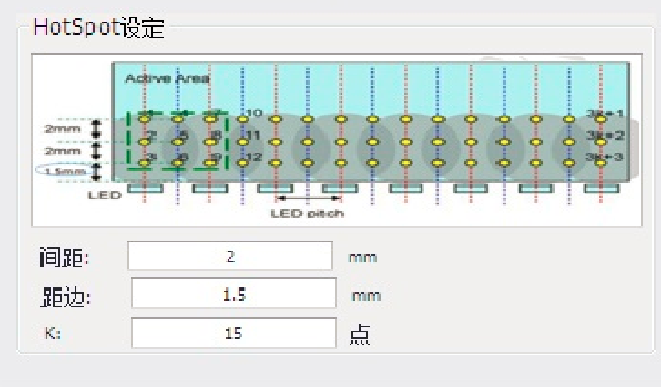Click the yellow measurement point labeled 11
The width and height of the screenshot is (662, 387).
click(x=242, y=142)
